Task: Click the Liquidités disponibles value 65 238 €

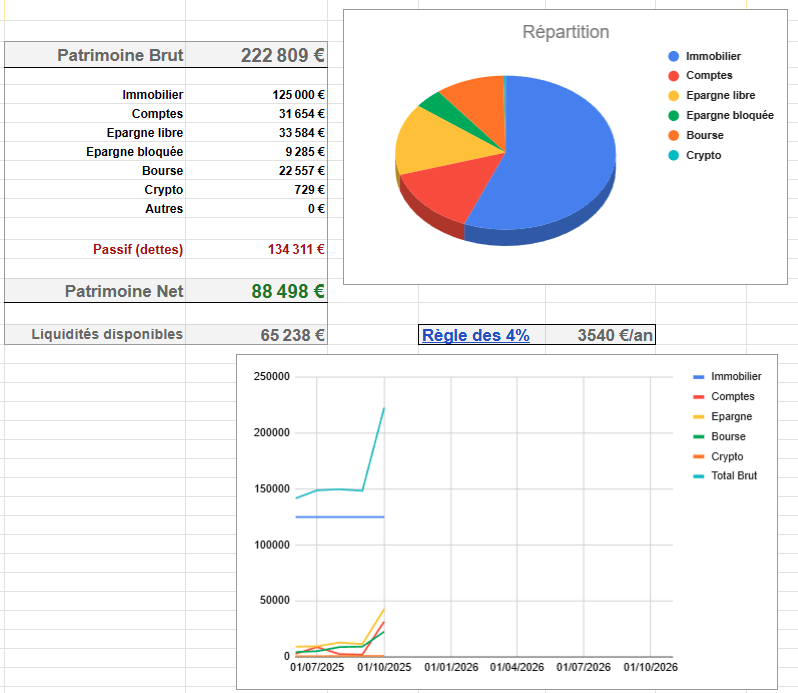Action: 292,335
